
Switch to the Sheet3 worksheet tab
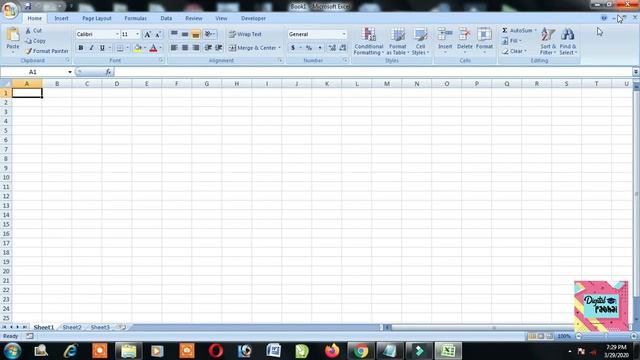click(100, 327)
